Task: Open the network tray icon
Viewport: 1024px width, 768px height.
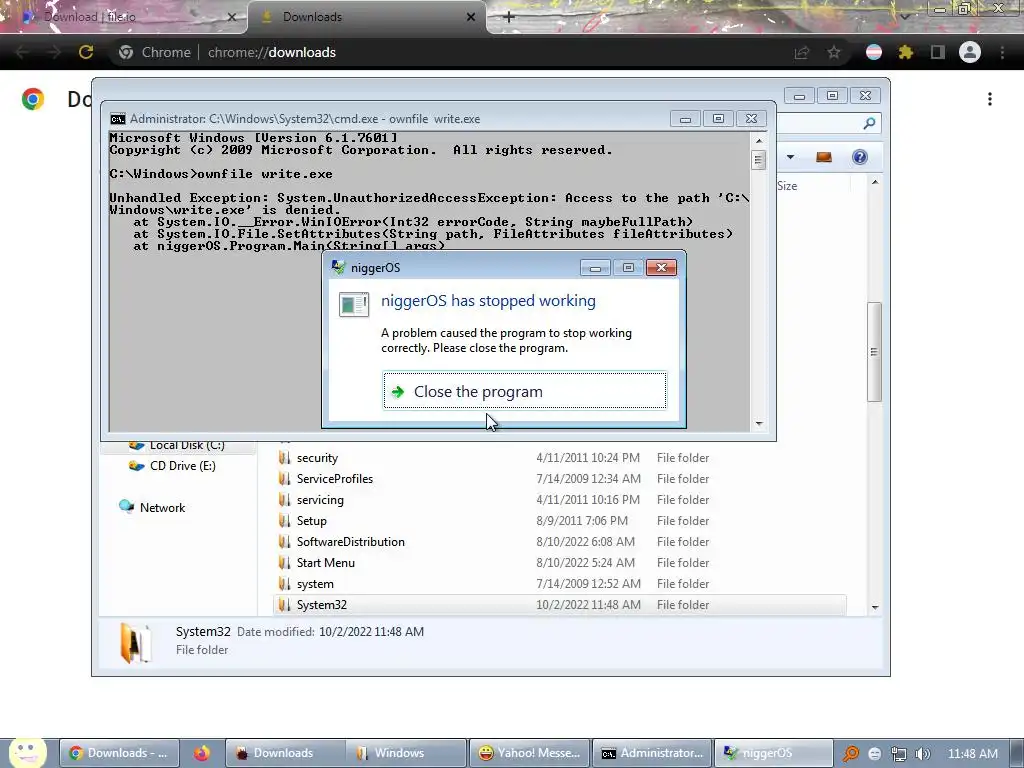Action: click(x=899, y=754)
